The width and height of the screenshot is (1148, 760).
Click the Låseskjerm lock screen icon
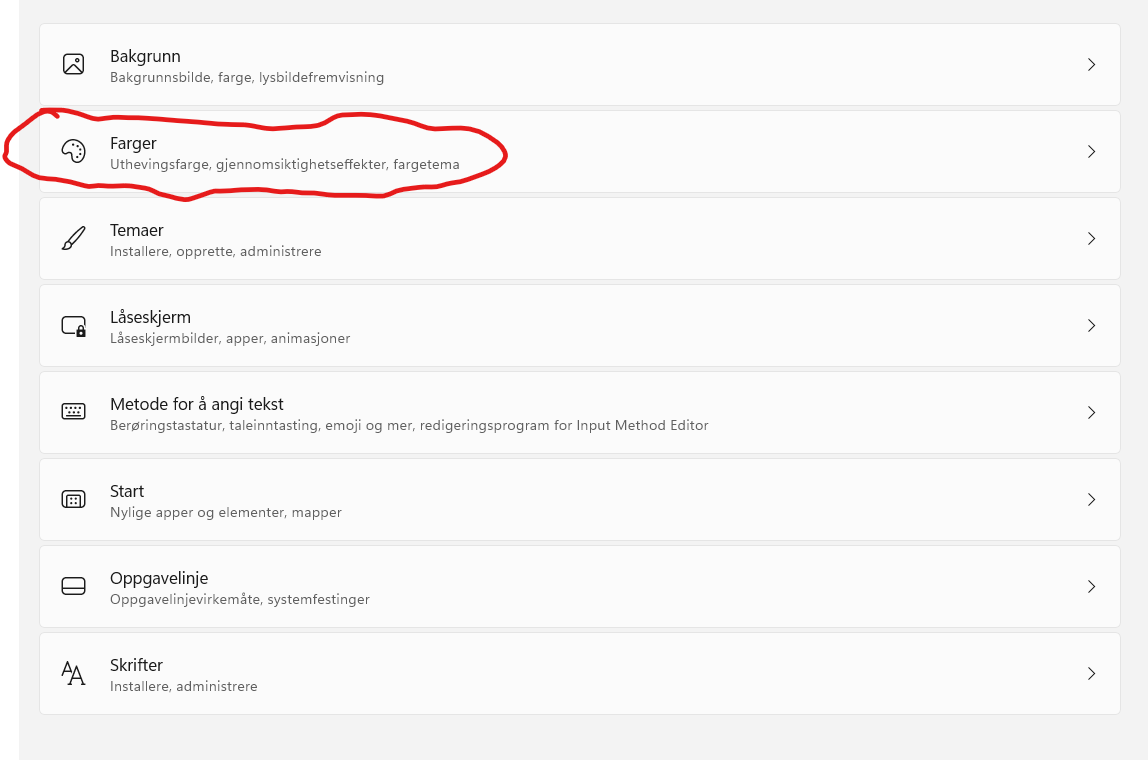pos(74,326)
